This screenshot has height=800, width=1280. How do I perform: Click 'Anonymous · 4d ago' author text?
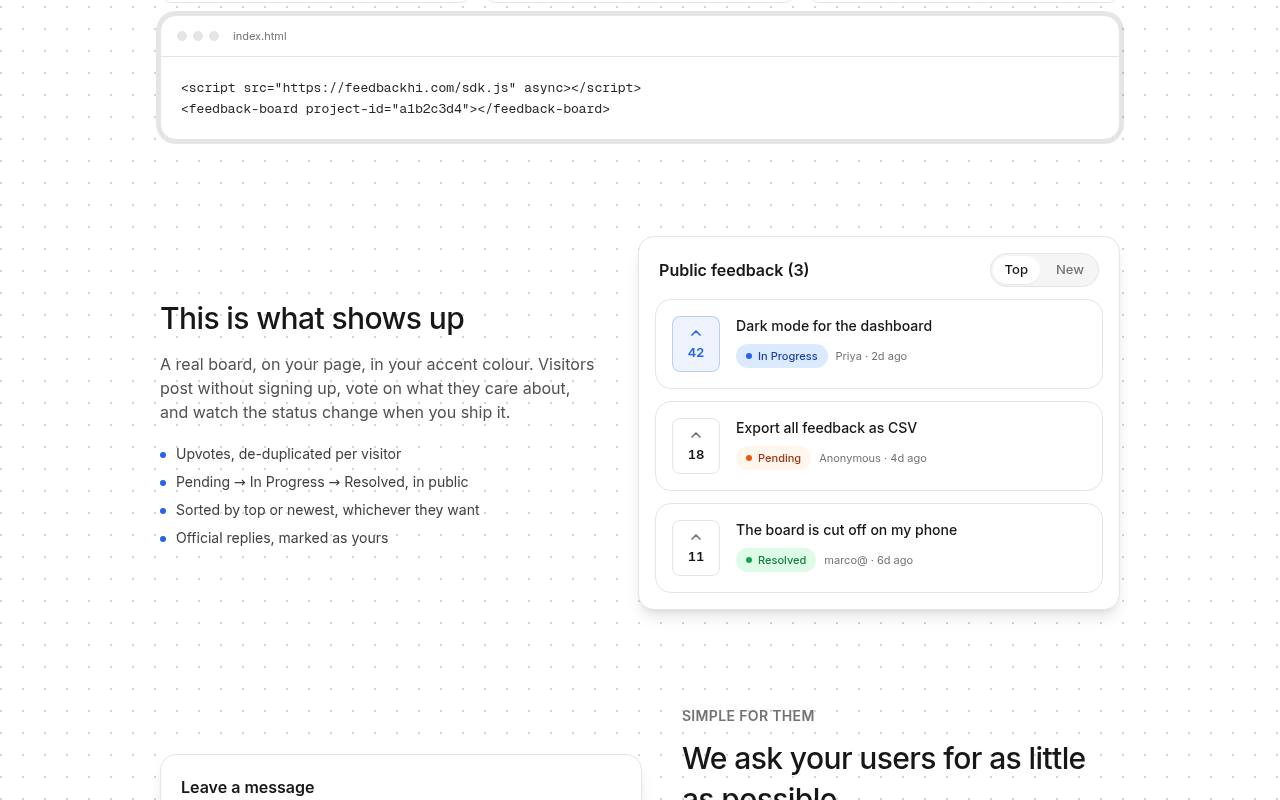point(873,458)
